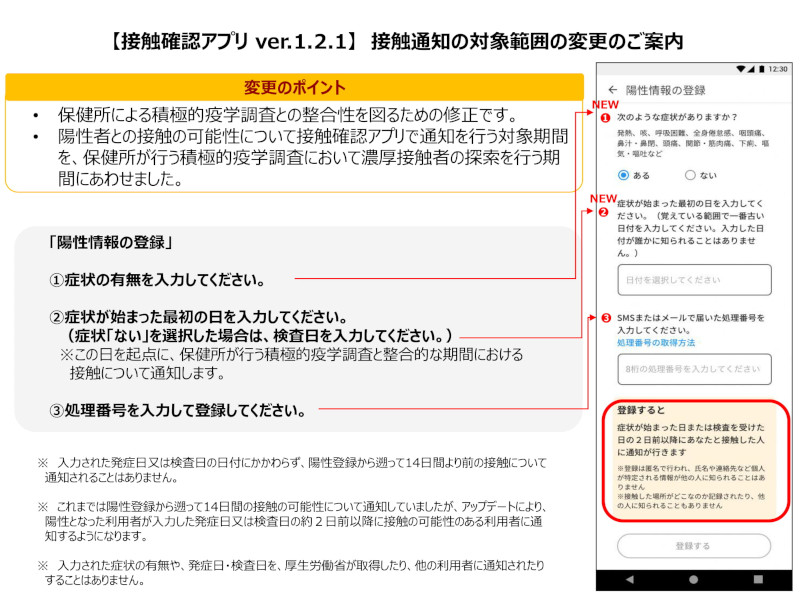
Task: Tap the ❶ marker next to 症状の質問
Action: [605, 117]
